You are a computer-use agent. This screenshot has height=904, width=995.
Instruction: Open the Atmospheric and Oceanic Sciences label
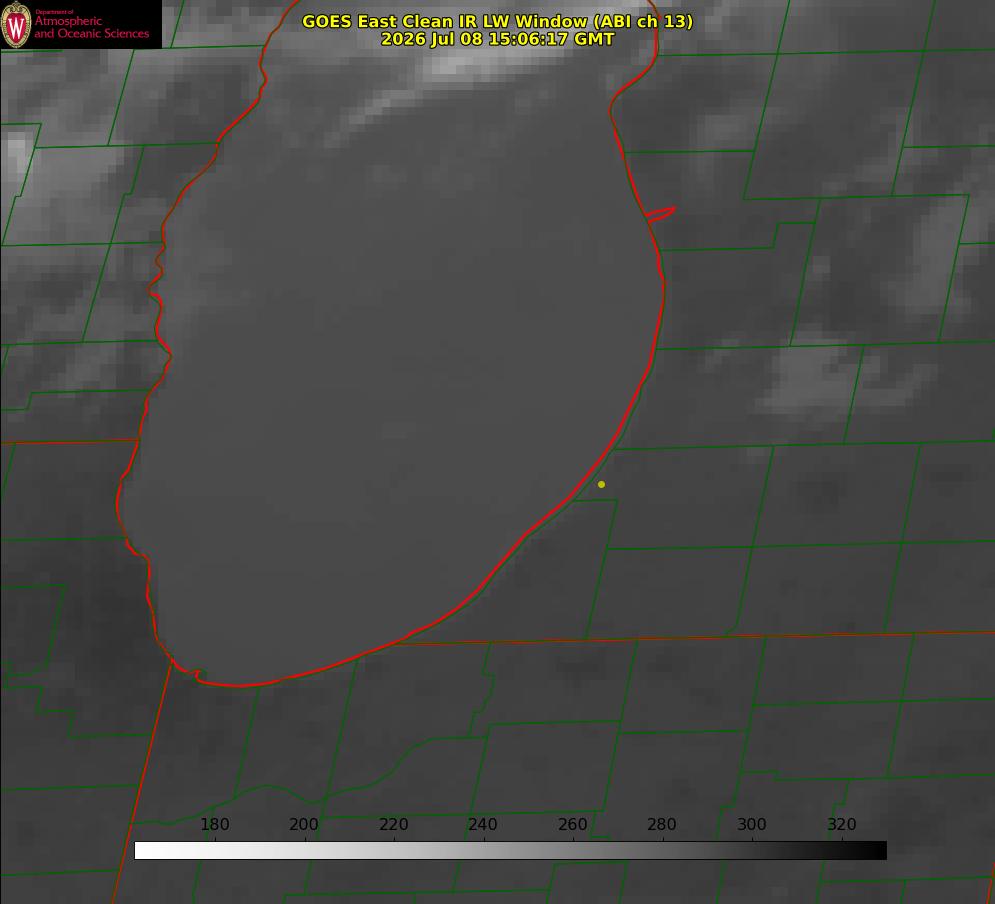point(92,27)
